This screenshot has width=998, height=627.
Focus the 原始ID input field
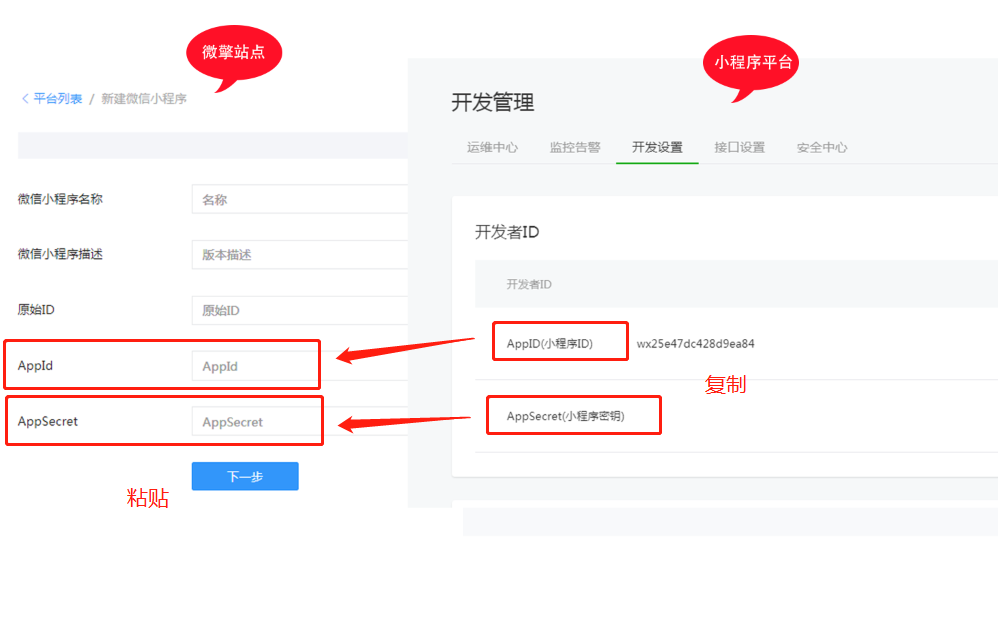pos(300,311)
